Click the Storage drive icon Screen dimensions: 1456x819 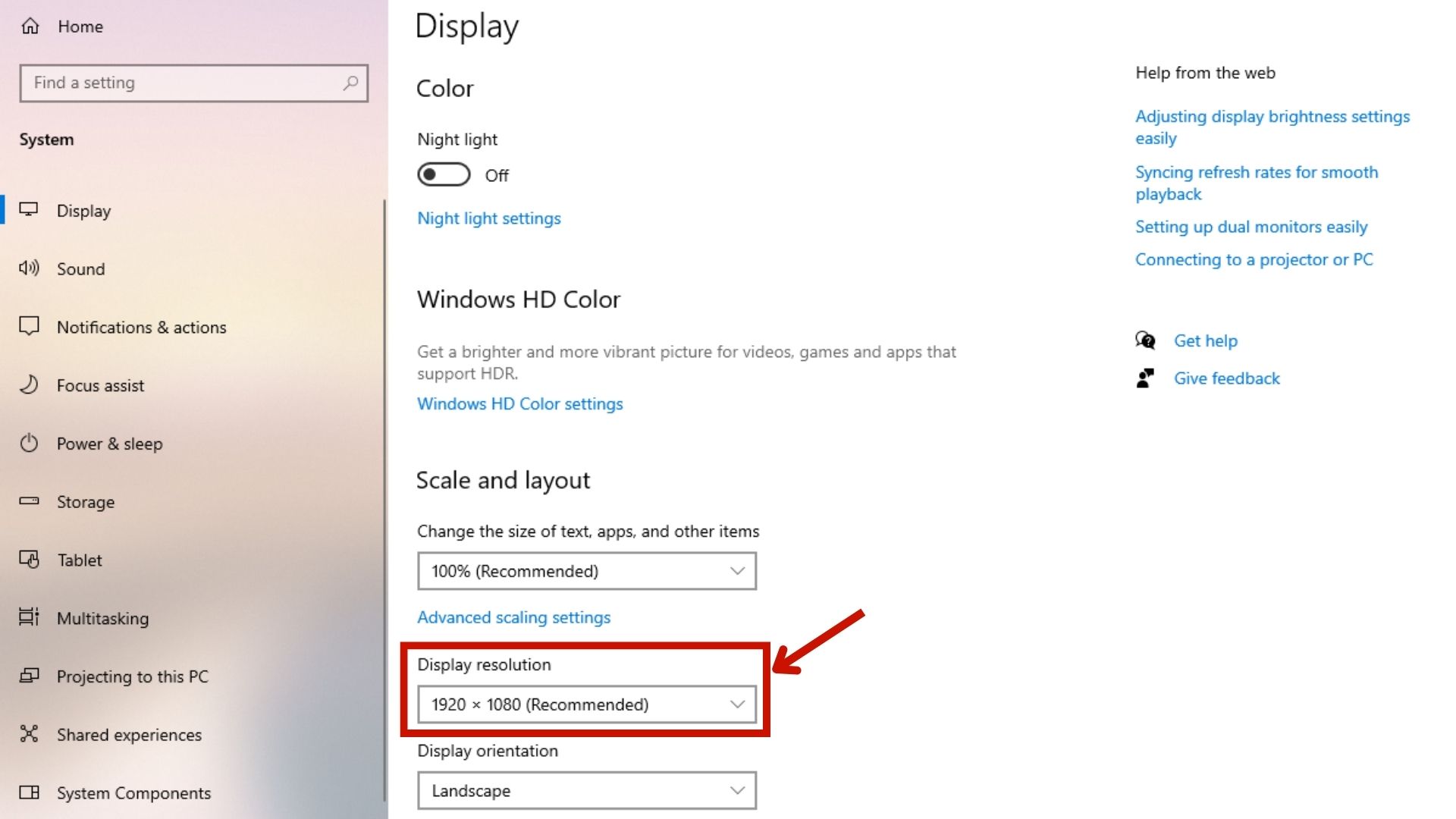coord(29,501)
